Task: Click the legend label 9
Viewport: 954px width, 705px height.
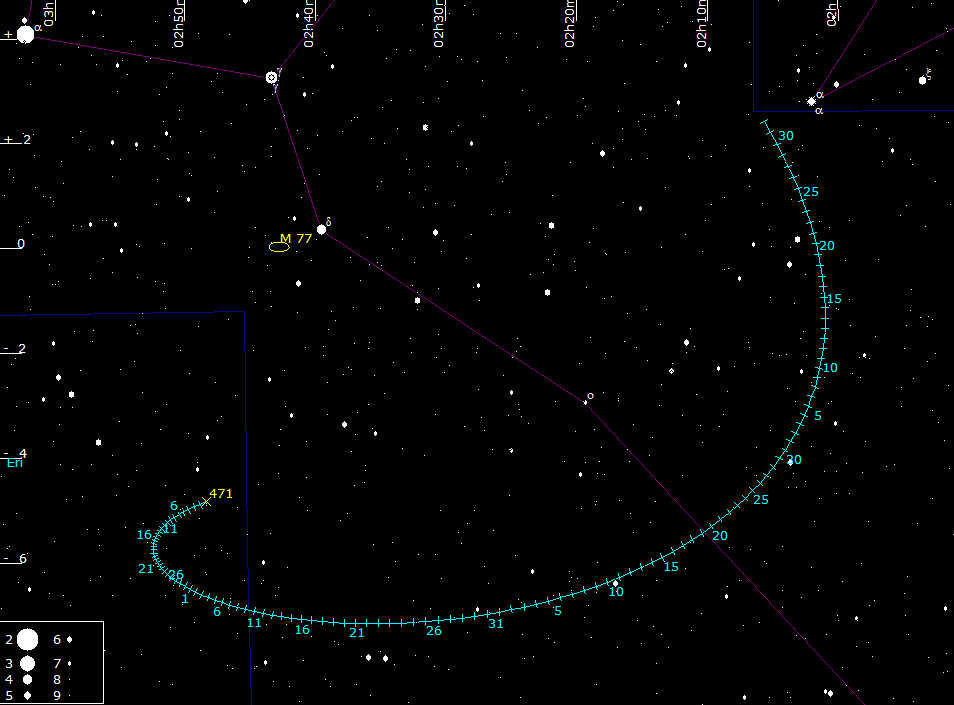Action: point(57,695)
